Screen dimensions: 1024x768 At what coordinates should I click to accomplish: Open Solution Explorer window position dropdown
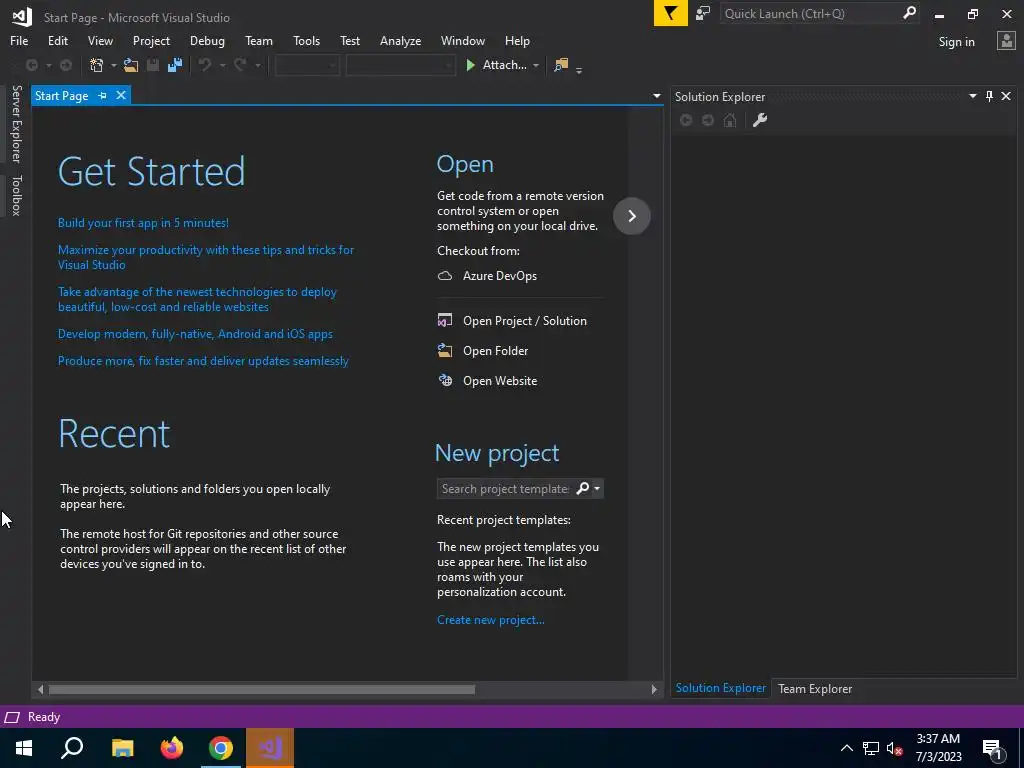click(x=972, y=96)
